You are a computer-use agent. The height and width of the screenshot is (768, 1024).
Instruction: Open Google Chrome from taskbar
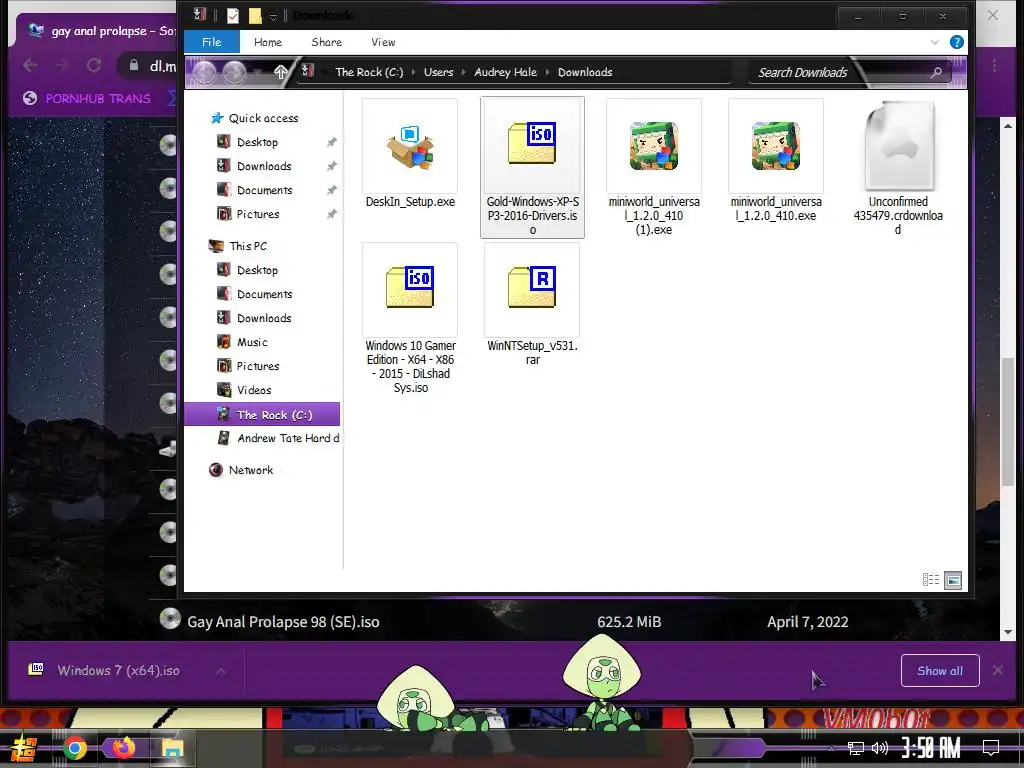point(74,748)
